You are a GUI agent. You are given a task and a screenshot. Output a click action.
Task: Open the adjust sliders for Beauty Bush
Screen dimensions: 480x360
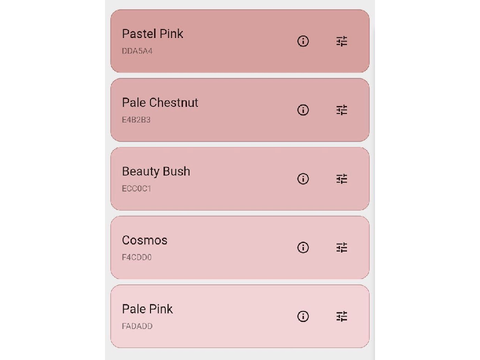[x=341, y=179]
